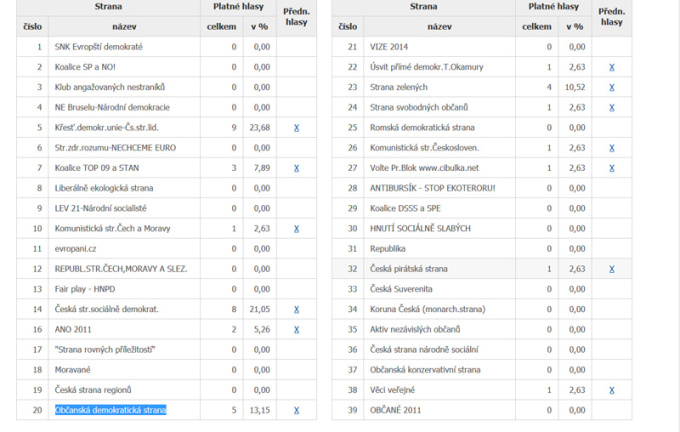The height and width of the screenshot is (432, 680).
Task: Open preferential votes X for Česká pirátská strana
Action: (x=612, y=269)
